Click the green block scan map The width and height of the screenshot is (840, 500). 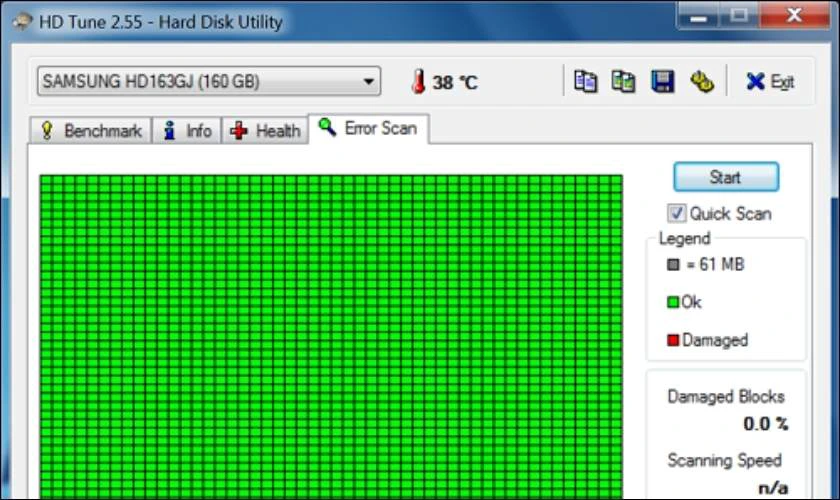point(331,337)
